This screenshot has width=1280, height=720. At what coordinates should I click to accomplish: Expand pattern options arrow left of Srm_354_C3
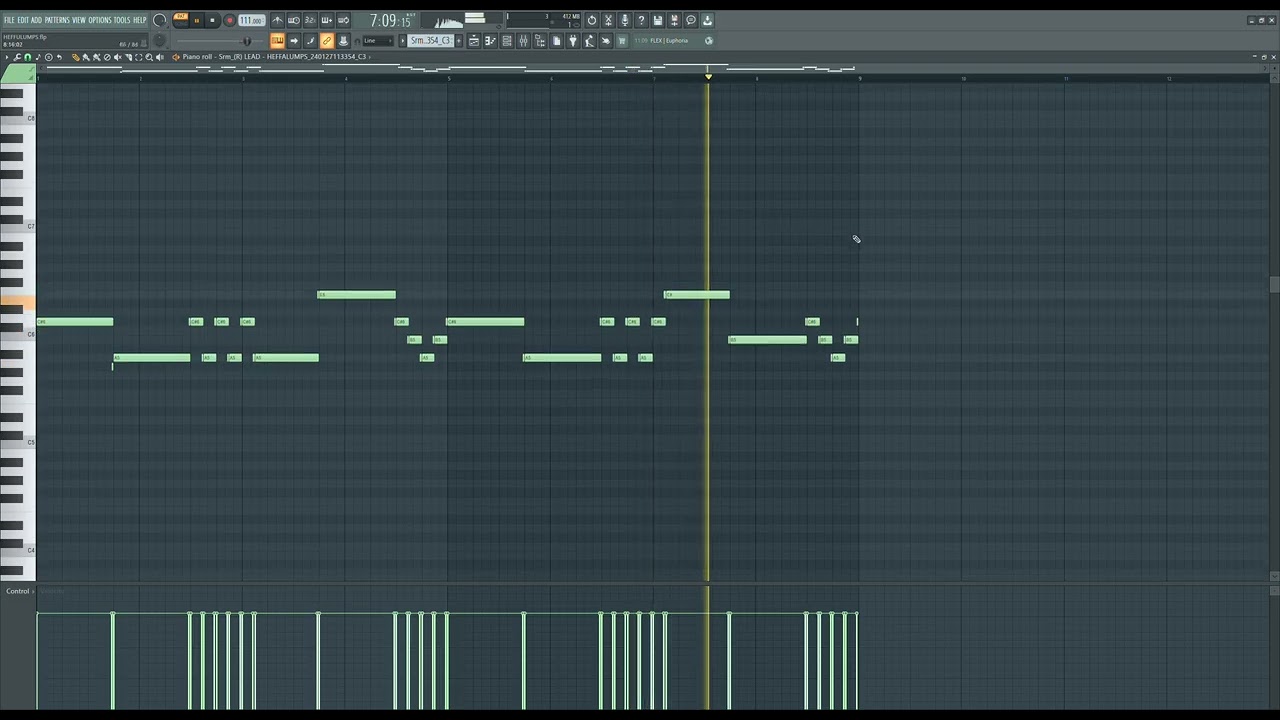402,41
